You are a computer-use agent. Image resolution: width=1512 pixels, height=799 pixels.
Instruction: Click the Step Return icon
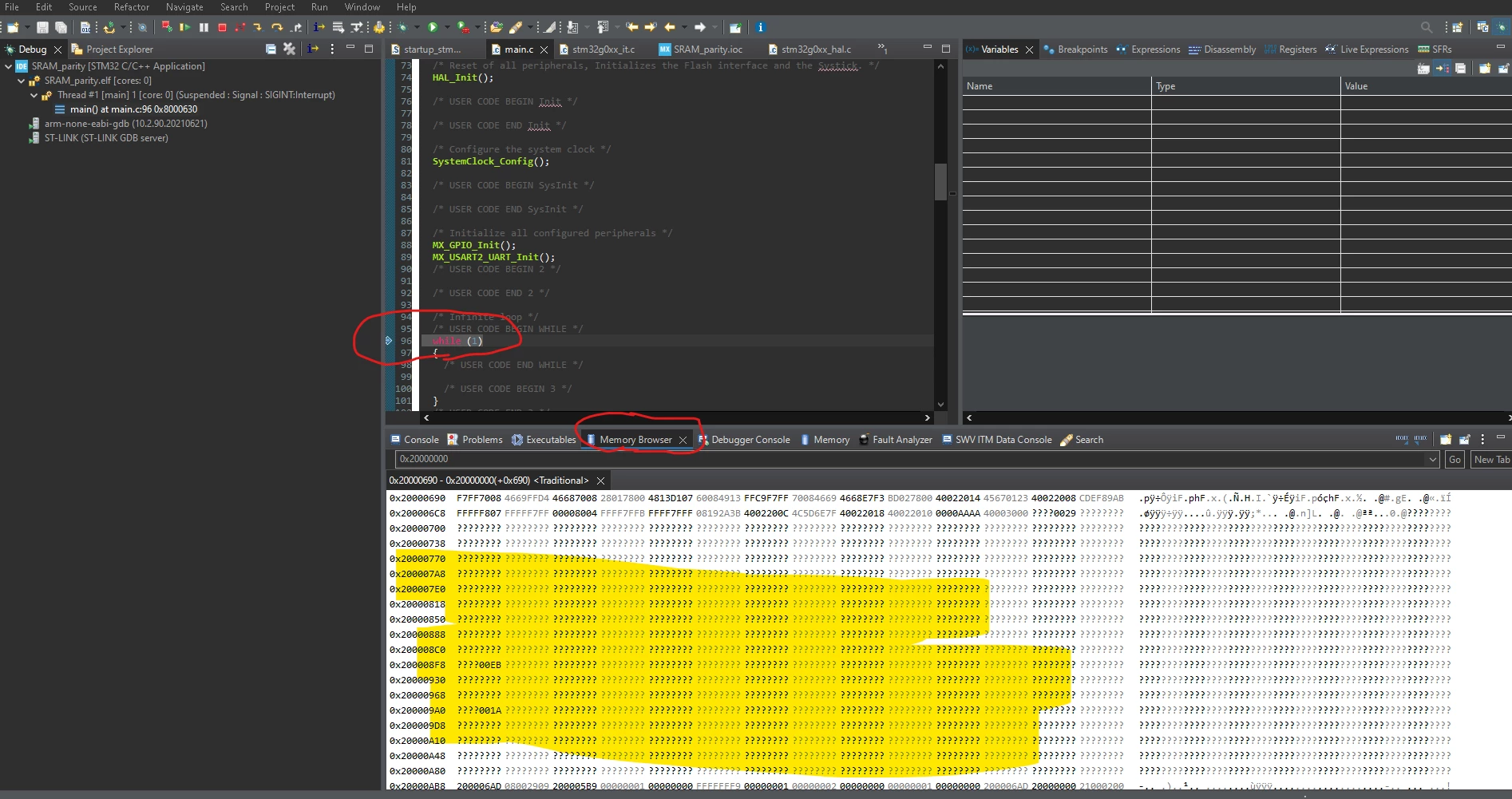(296, 27)
